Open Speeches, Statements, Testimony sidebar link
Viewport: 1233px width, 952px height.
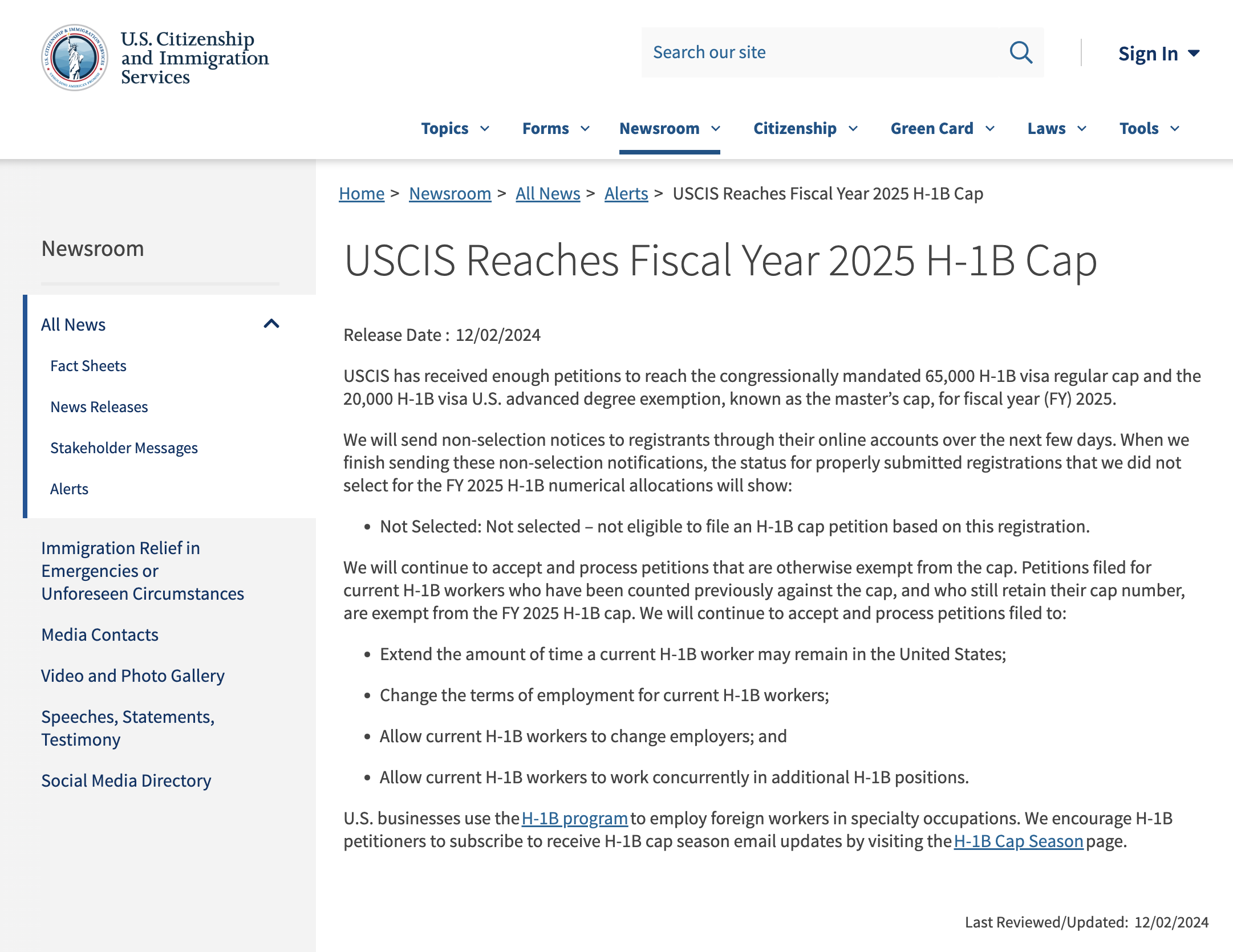(x=128, y=728)
